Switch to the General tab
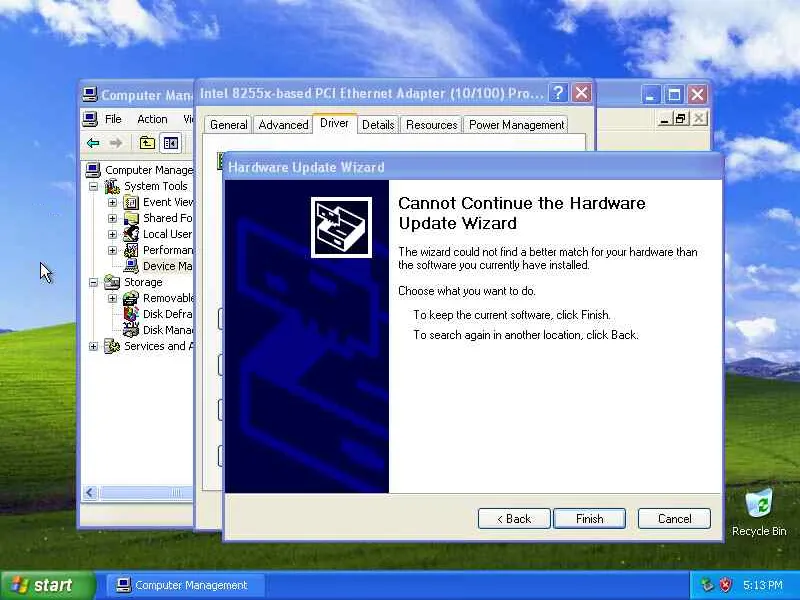This screenshot has width=800, height=600. click(x=228, y=125)
